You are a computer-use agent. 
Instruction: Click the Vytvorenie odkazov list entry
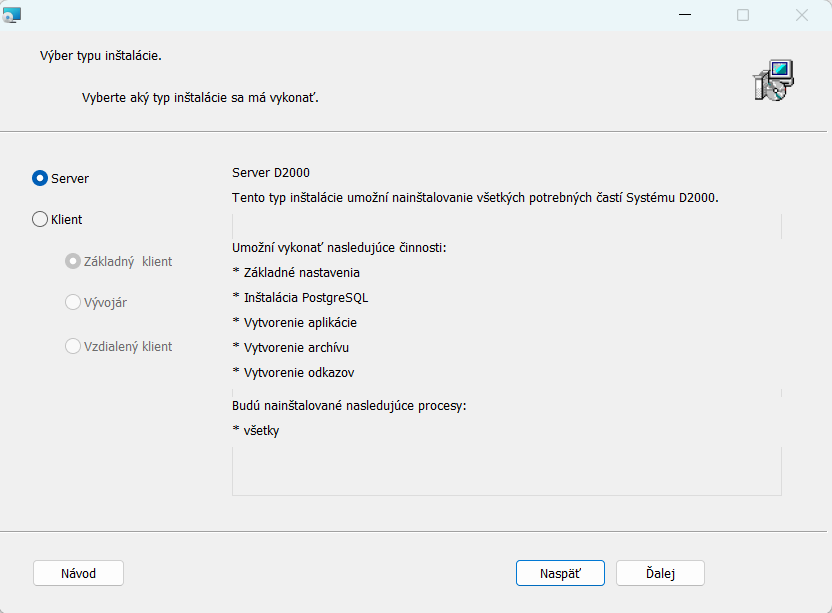[292, 372]
